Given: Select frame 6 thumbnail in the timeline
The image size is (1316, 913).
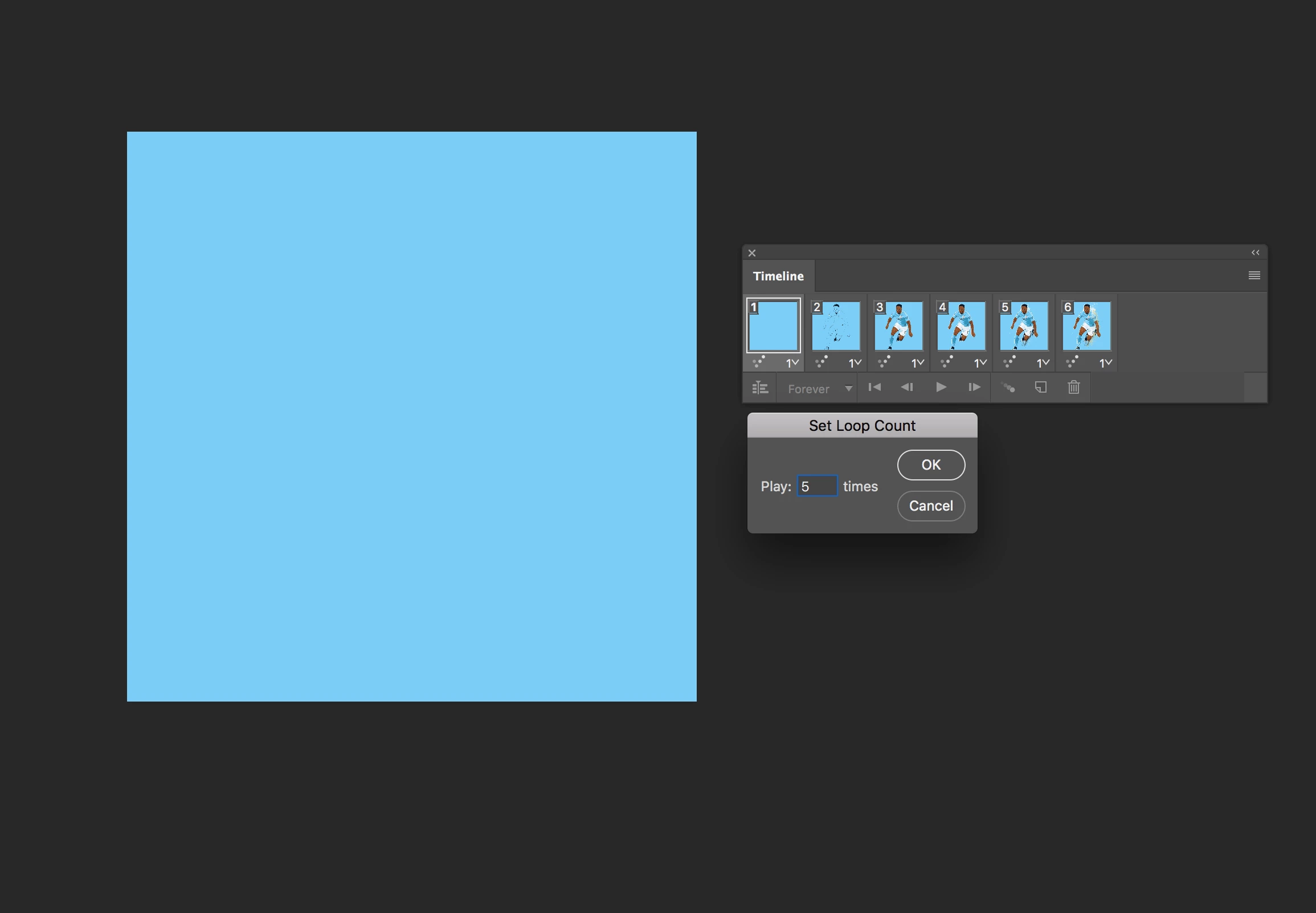Looking at the screenshot, I should [1086, 326].
